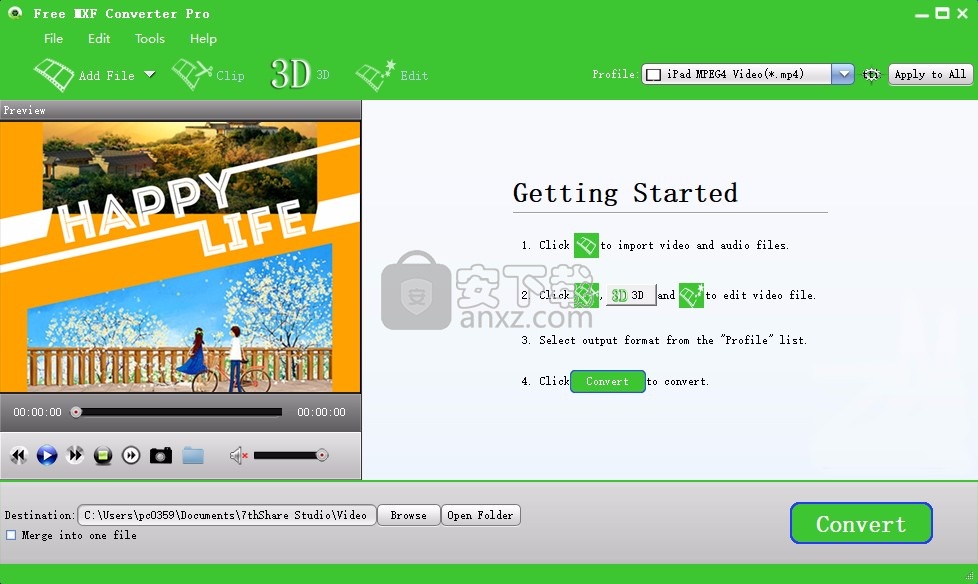The width and height of the screenshot is (978, 584).
Task: Stop the preview playback
Action: (103, 456)
